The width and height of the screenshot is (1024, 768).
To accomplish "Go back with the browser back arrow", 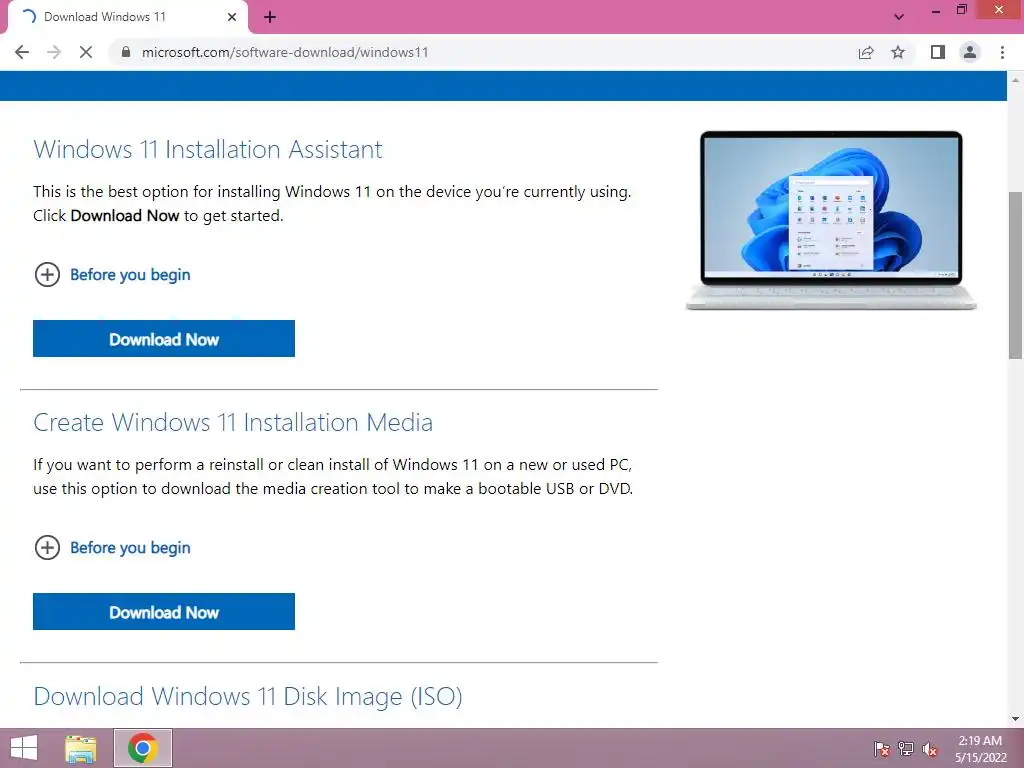I will point(22,52).
